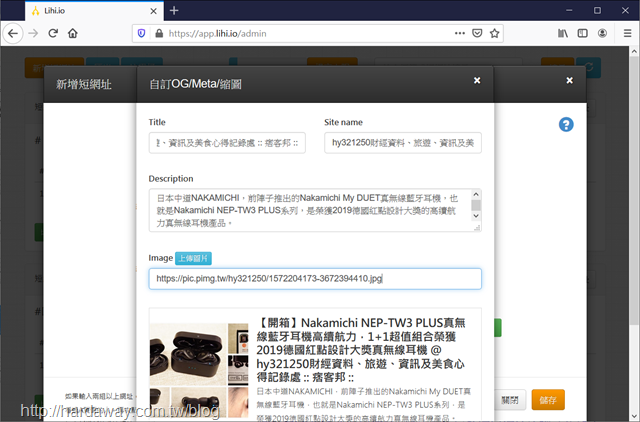This screenshot has width=640, height=422.
Task: Reload the current page
Action: pos(53,33)
